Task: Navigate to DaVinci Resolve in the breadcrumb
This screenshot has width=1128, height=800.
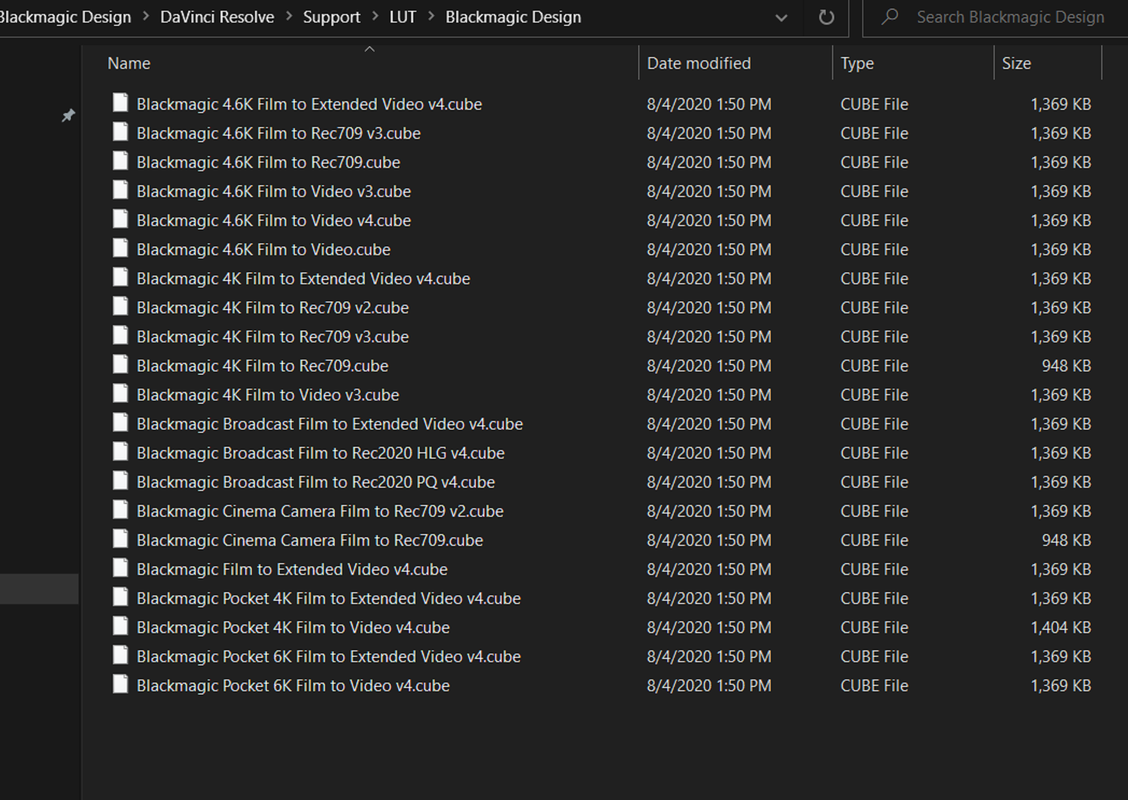Action: click(217, 17)
